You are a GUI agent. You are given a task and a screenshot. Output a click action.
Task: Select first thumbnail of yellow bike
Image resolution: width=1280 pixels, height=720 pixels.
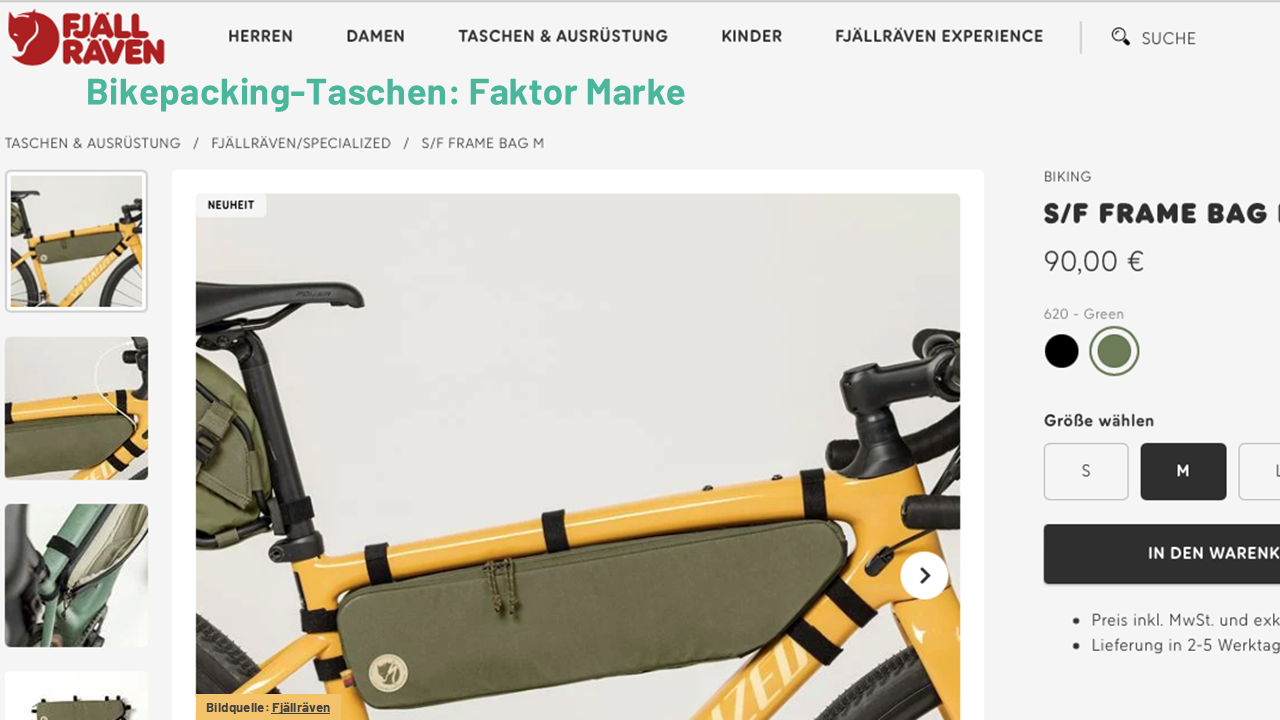point(76,241)
